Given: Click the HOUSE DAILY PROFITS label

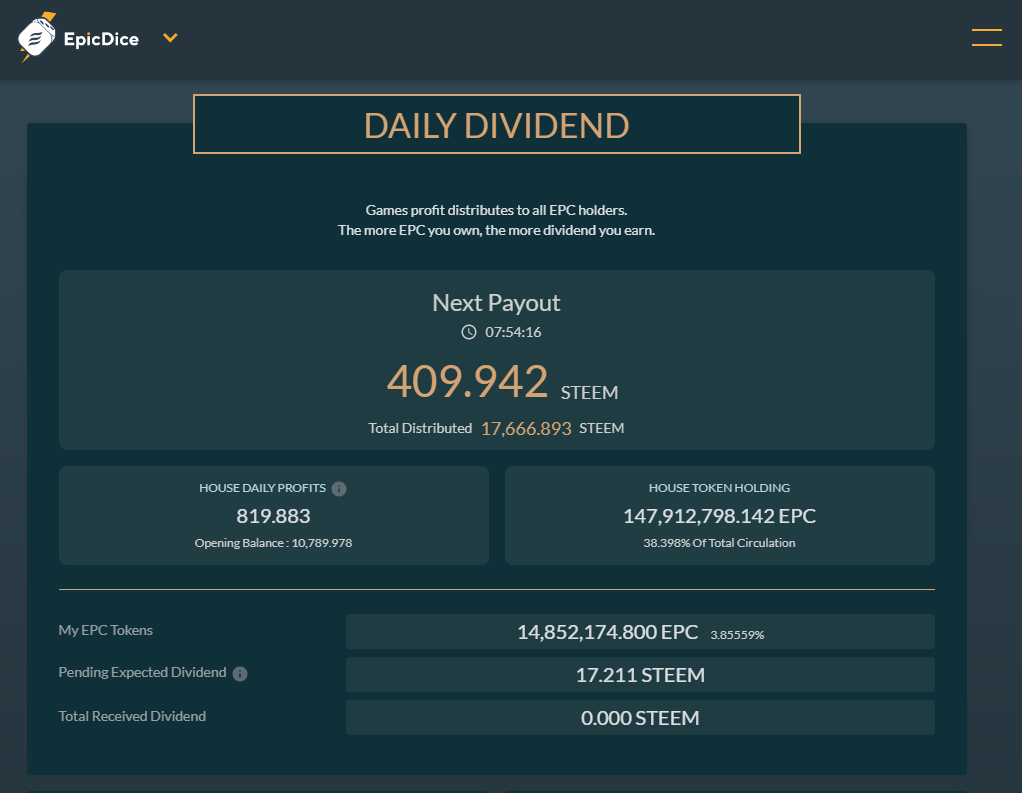Looking at the screenshot, I should pos(262,488).
